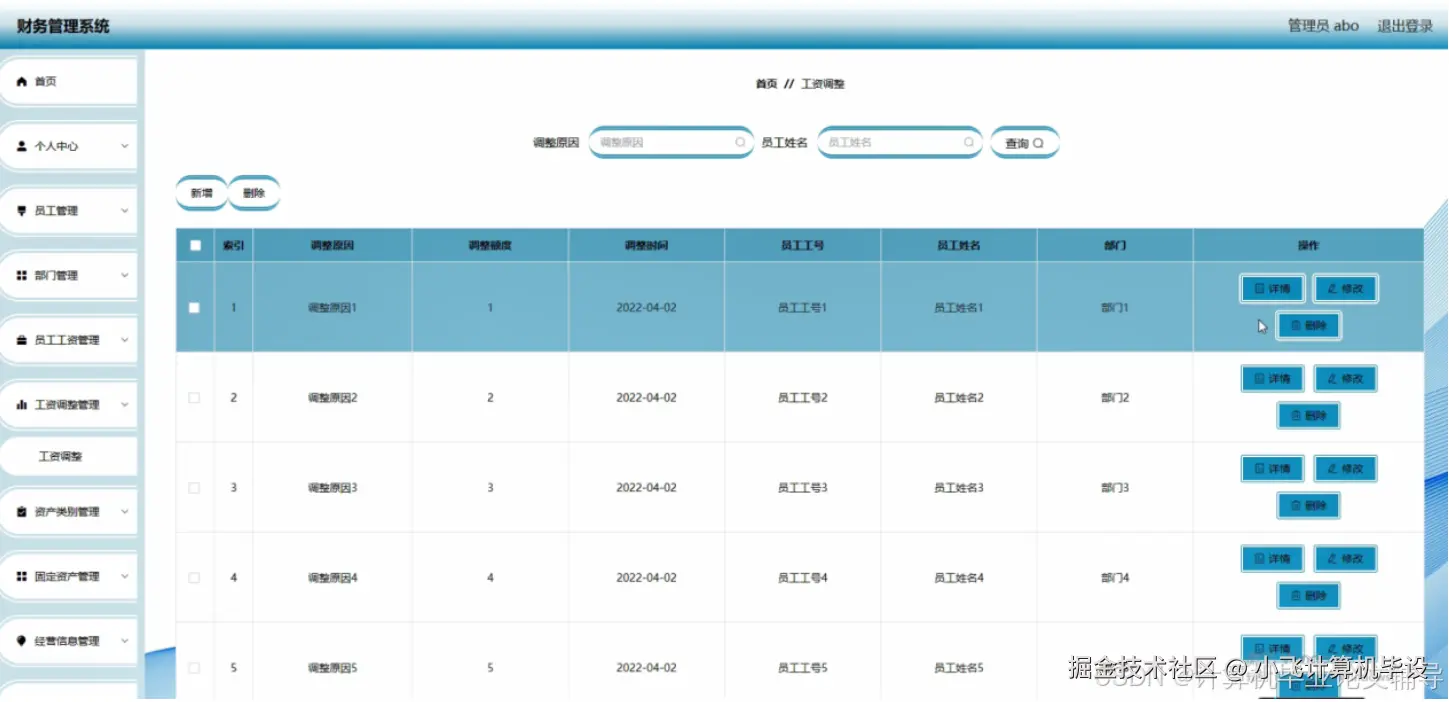Tick the checkbox for row 5
1449x702 pixels.
point(194,668)
